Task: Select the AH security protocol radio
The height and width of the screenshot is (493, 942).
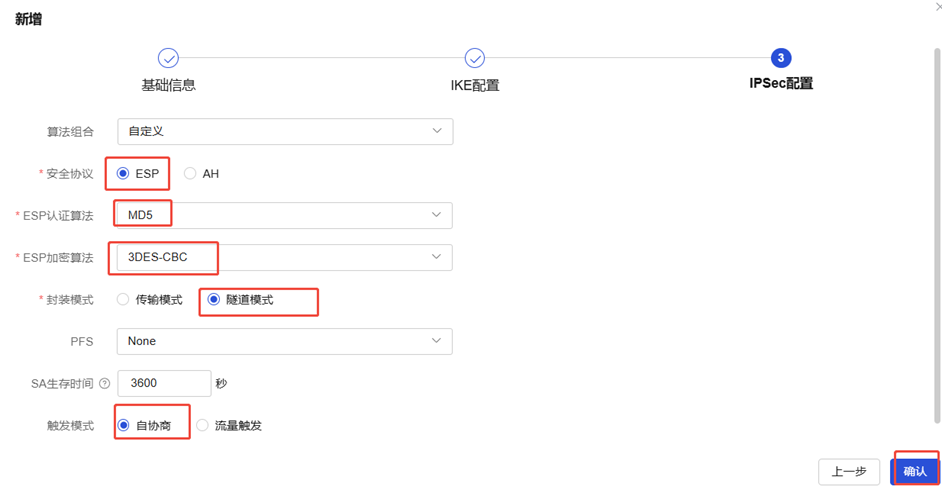Action: [x=190, y=174]
